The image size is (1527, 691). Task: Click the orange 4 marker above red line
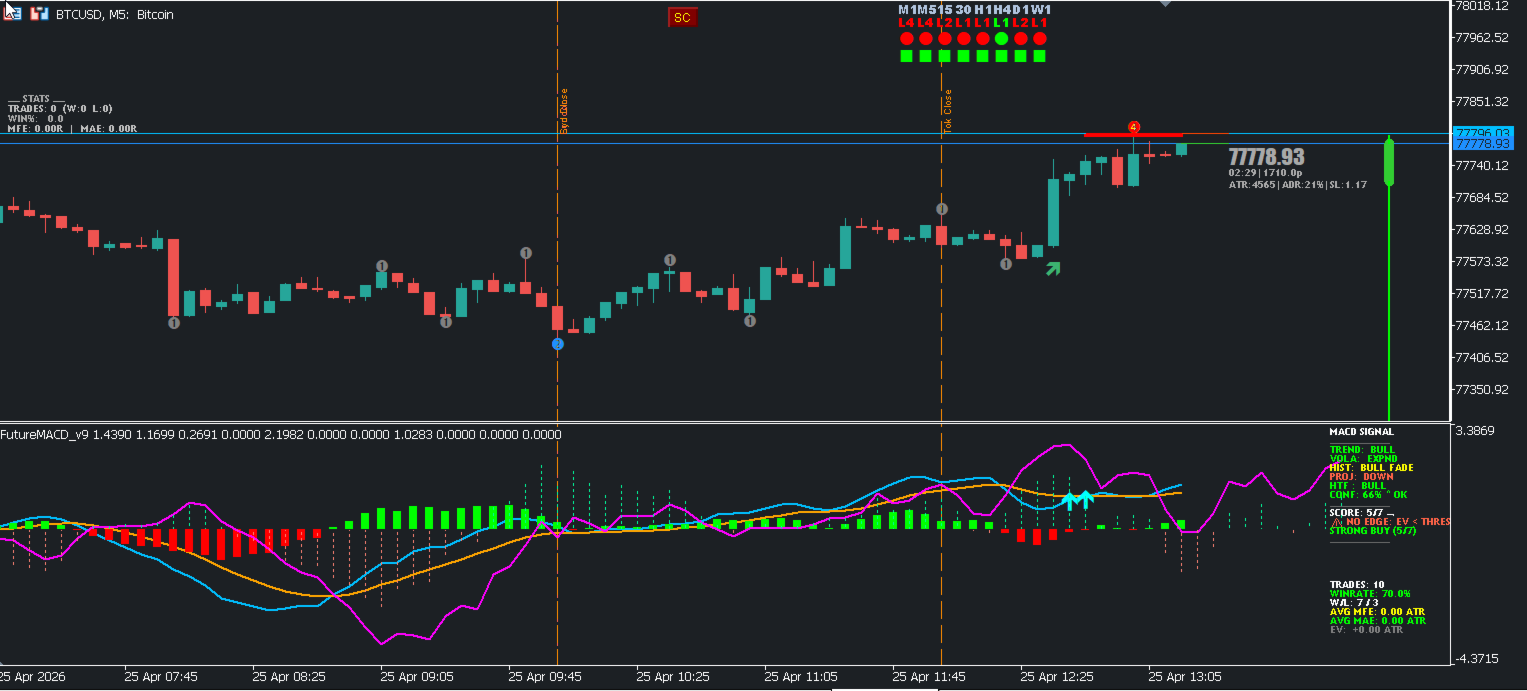1133,127
